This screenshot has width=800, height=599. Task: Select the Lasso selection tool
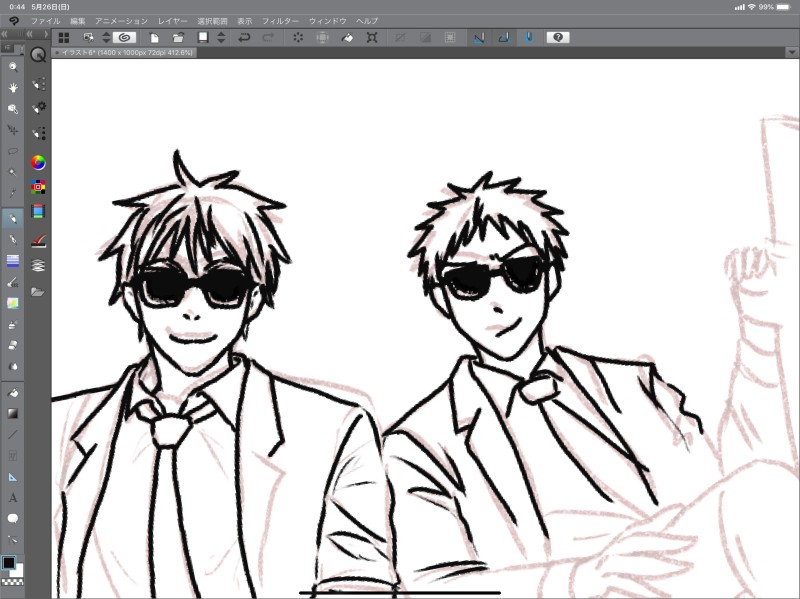(x=13, y=151)
